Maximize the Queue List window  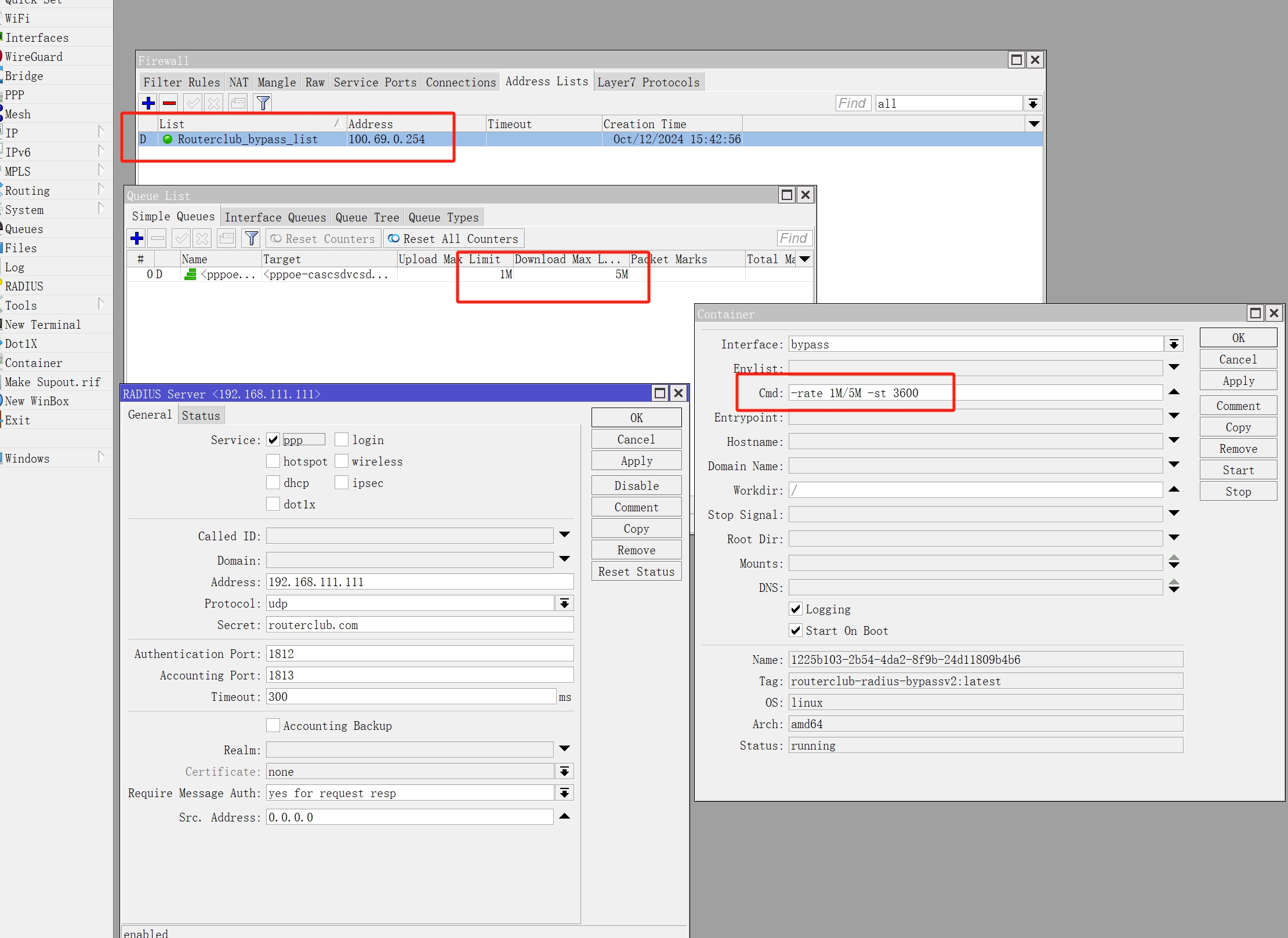pyautogui.click(x=787, y=195)
